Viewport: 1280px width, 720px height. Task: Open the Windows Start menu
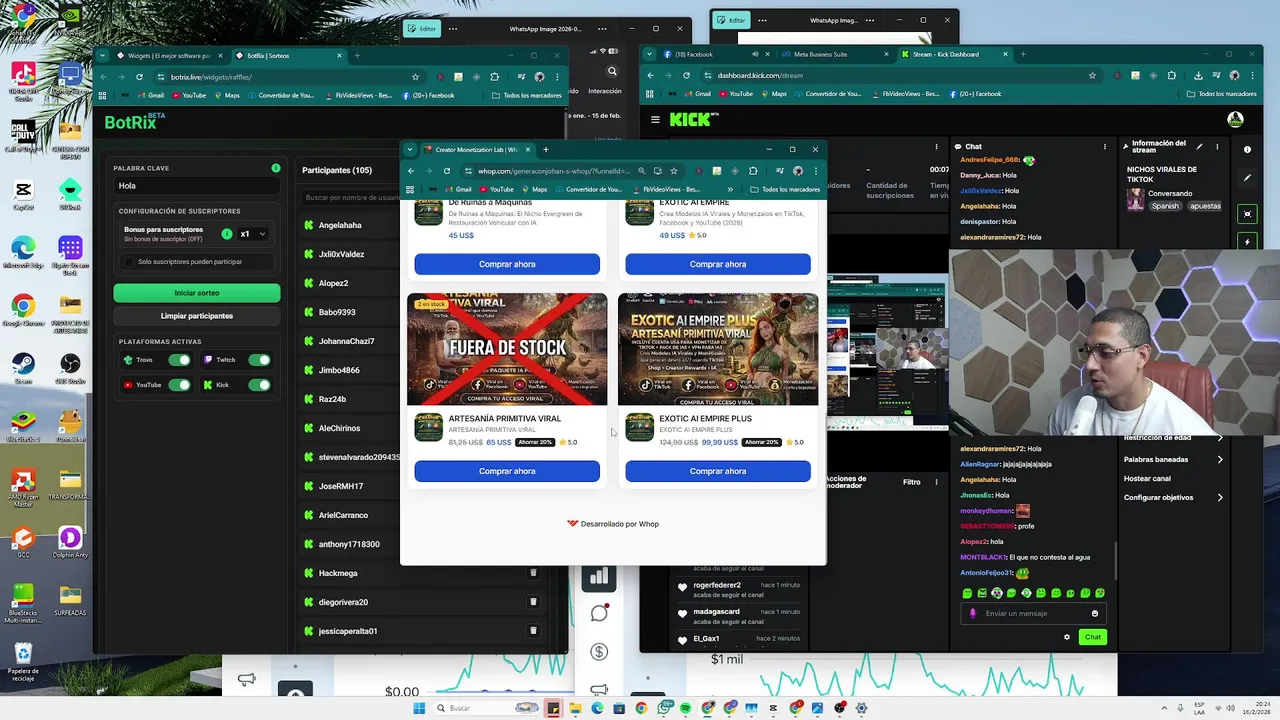pyautogui.click(x=419, y=708)
